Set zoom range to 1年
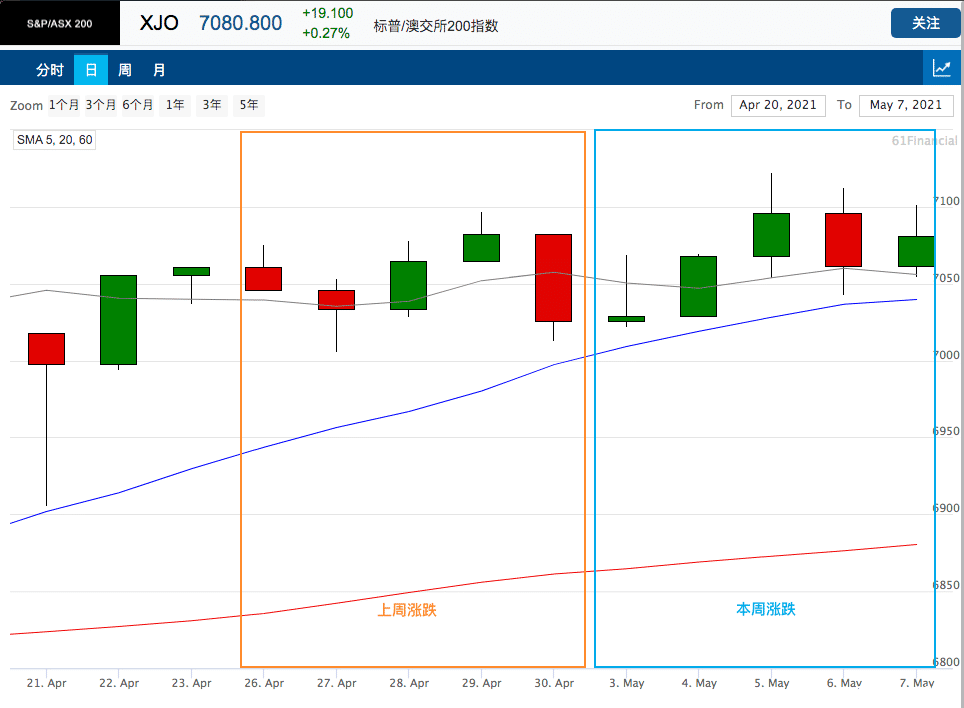The height and width of the screenshot is (708, 964). (175, 105)
